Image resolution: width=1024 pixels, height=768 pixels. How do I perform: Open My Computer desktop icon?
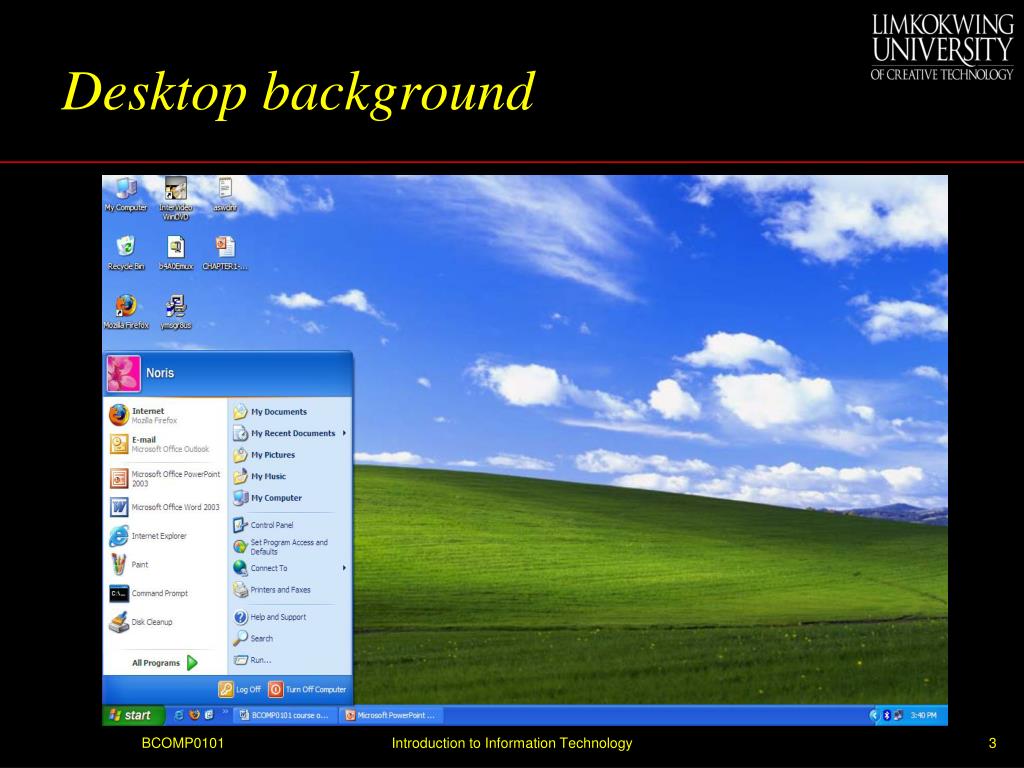pyautogui.click(x=125, y=194)
